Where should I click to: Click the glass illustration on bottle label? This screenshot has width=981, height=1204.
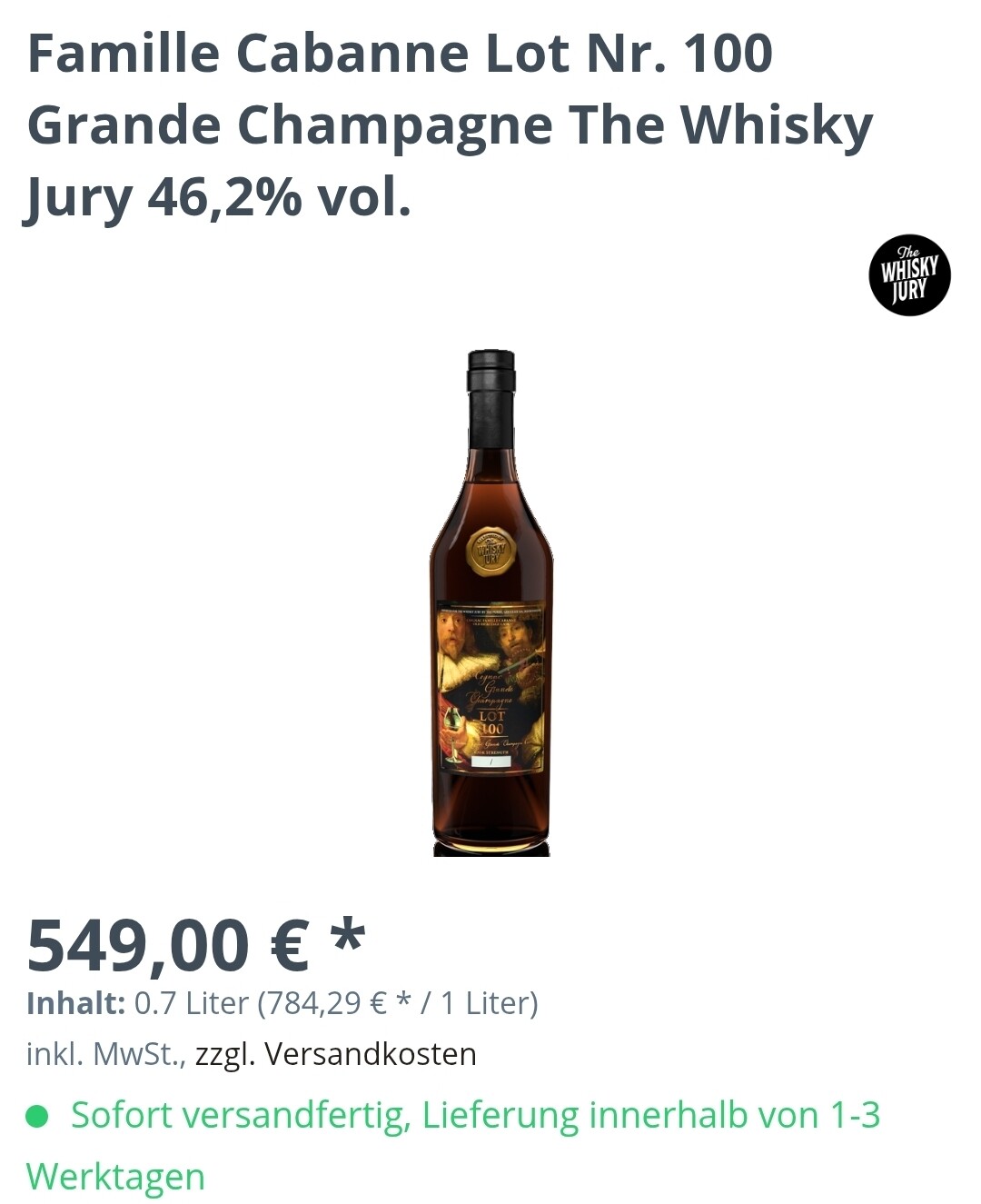coord(451,736)
